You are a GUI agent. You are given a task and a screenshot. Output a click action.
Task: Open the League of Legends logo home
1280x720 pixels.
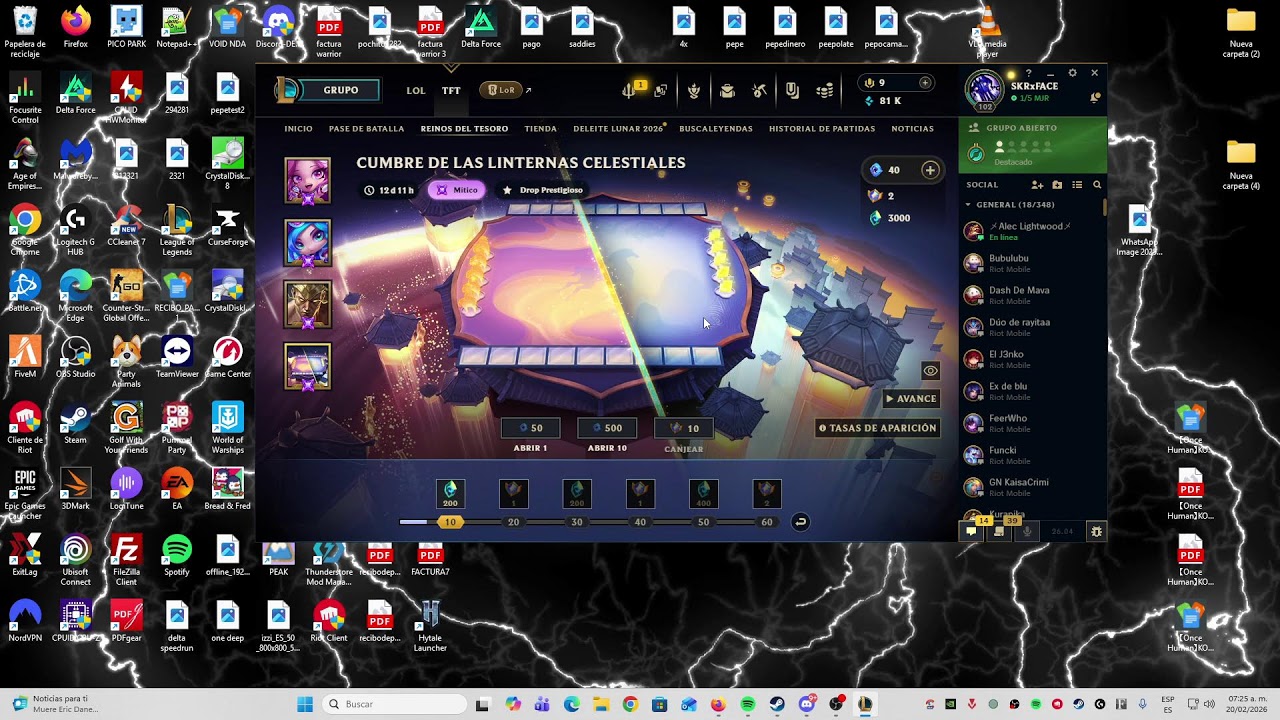[x=287, y=90]
